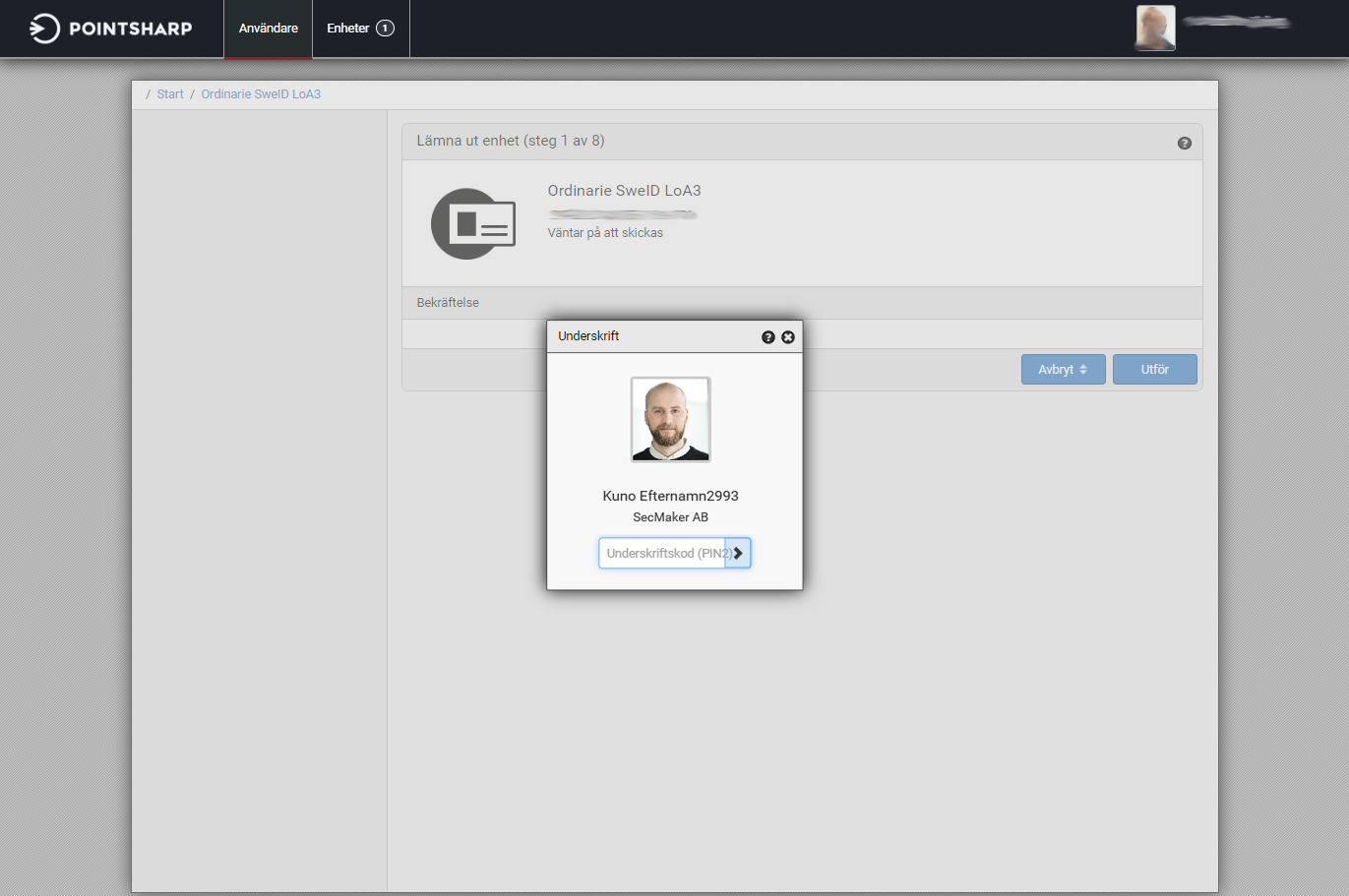Go to the Start breadcrumb link
The image size is (1349, 896).
[170, 94]
